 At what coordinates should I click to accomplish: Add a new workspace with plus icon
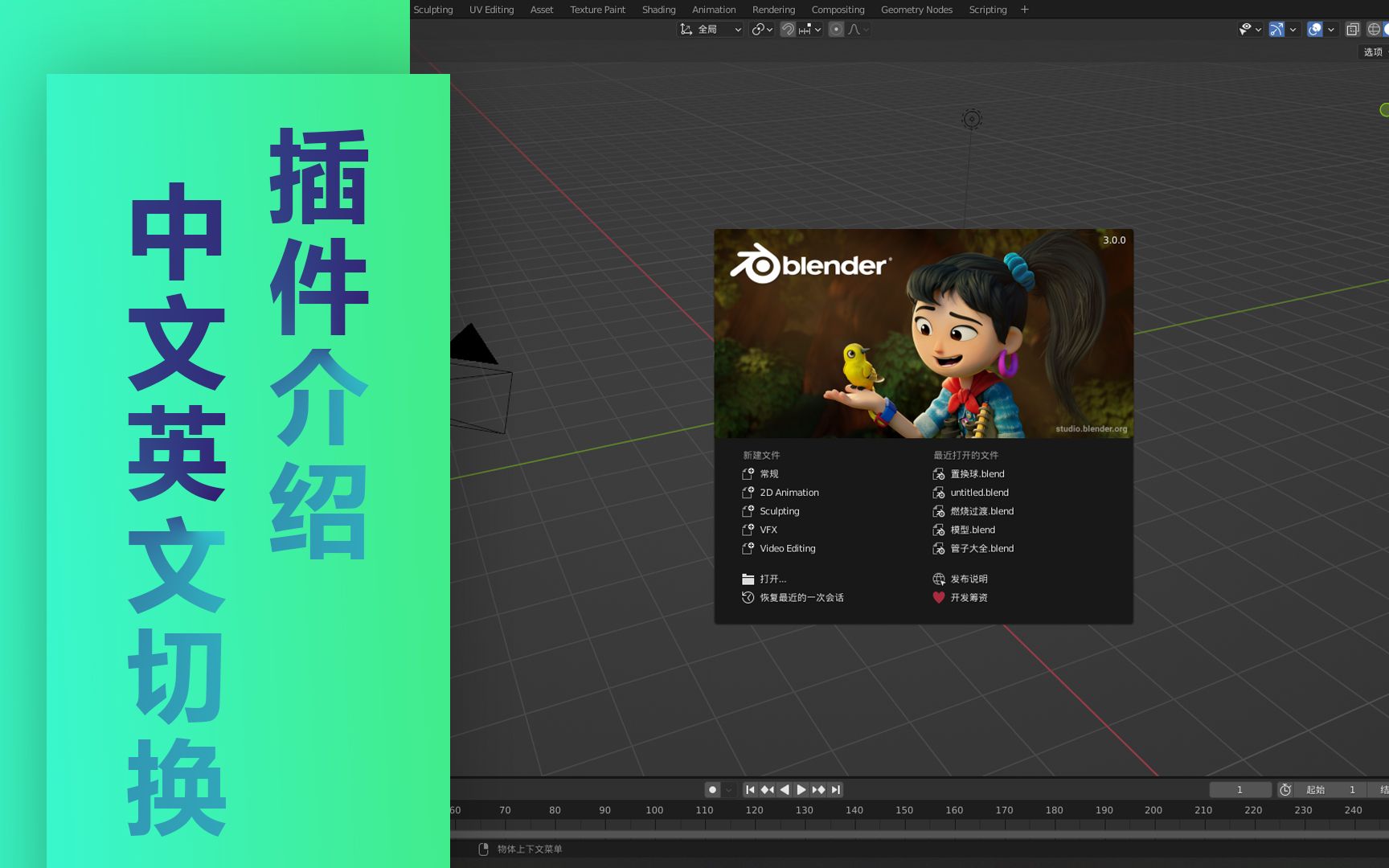pos(1025,10)
